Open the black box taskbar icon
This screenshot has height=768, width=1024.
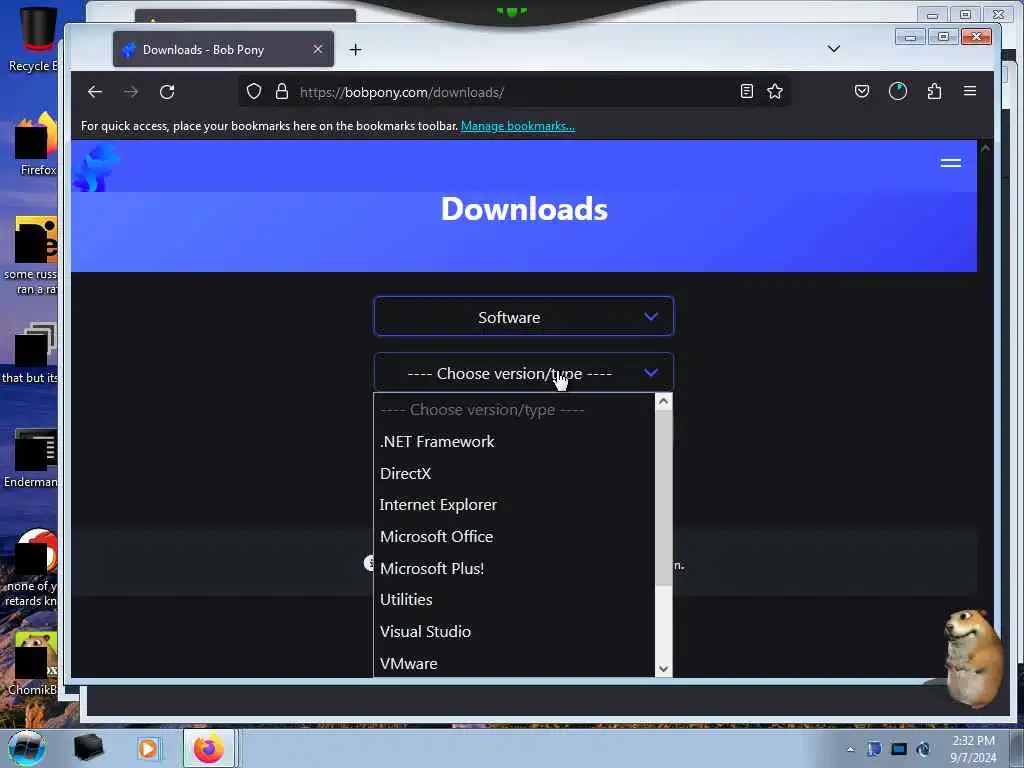[x=88, y=748]
